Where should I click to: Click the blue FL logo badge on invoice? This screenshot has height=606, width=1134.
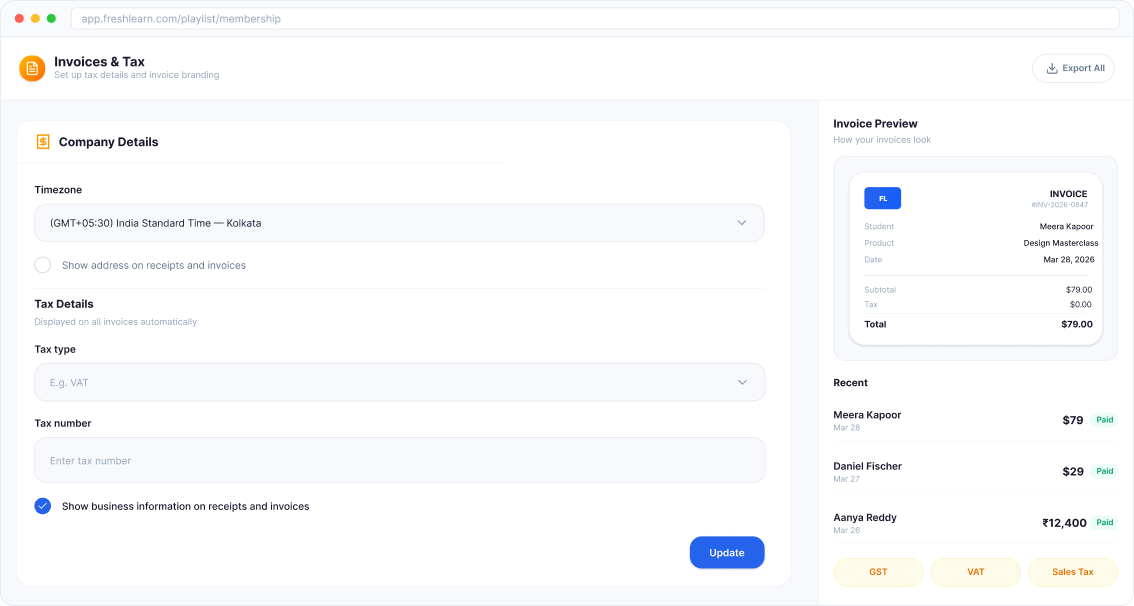882,198
